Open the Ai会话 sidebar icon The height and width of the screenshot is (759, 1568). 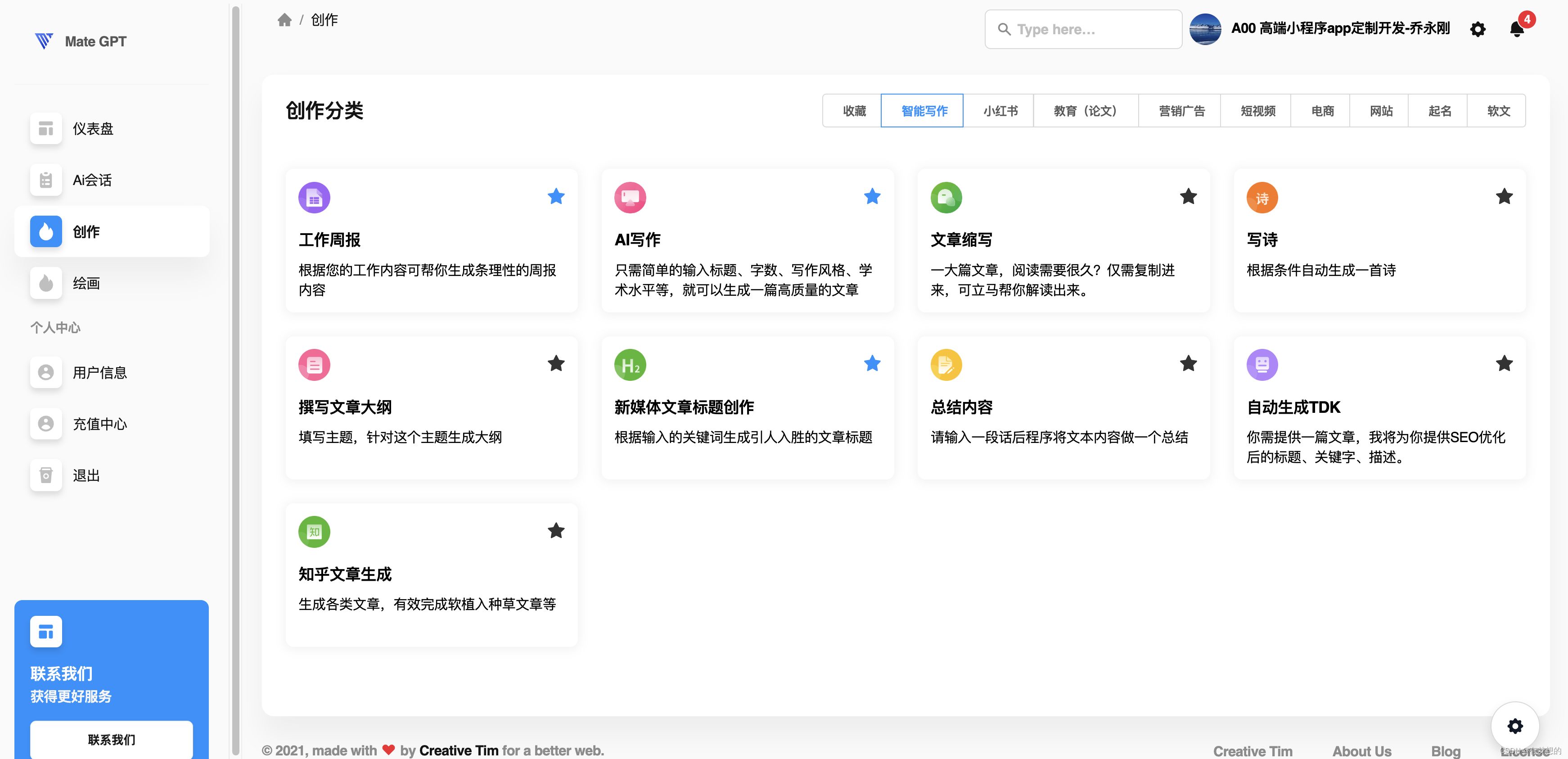pyautogui.click(x=46, y=180)
